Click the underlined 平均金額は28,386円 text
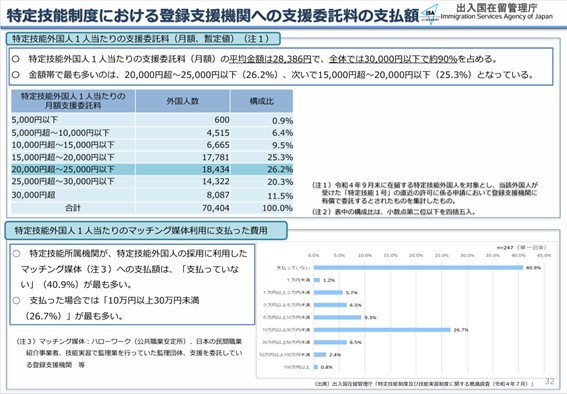 (x=270, y=59)
